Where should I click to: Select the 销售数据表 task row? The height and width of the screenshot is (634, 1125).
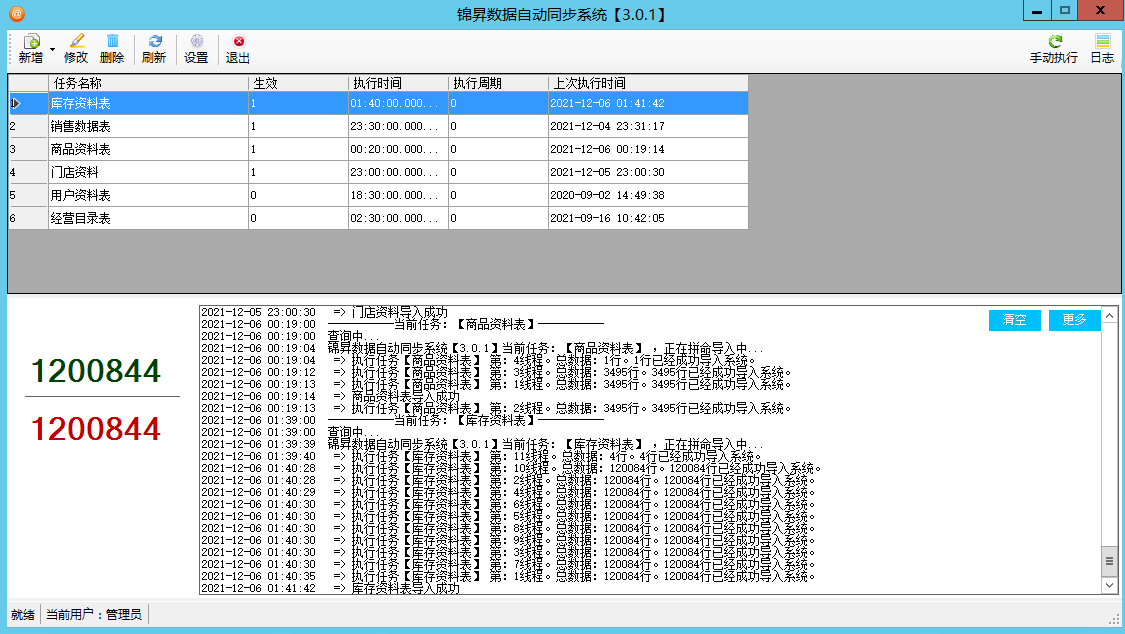coord(147,126)
